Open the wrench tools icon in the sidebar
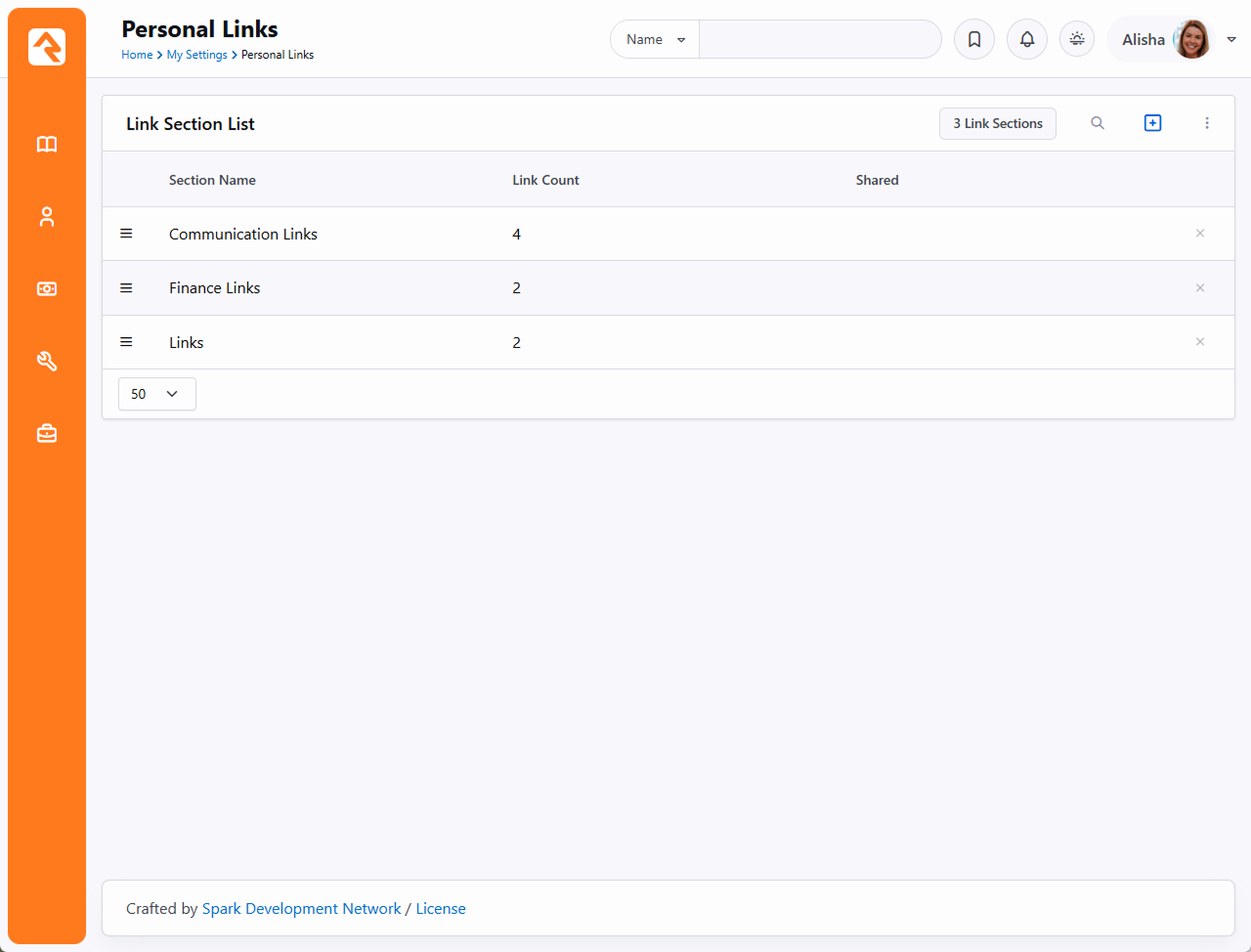The height and width of the screenshot is (952, 1251). tap(47, 362)
